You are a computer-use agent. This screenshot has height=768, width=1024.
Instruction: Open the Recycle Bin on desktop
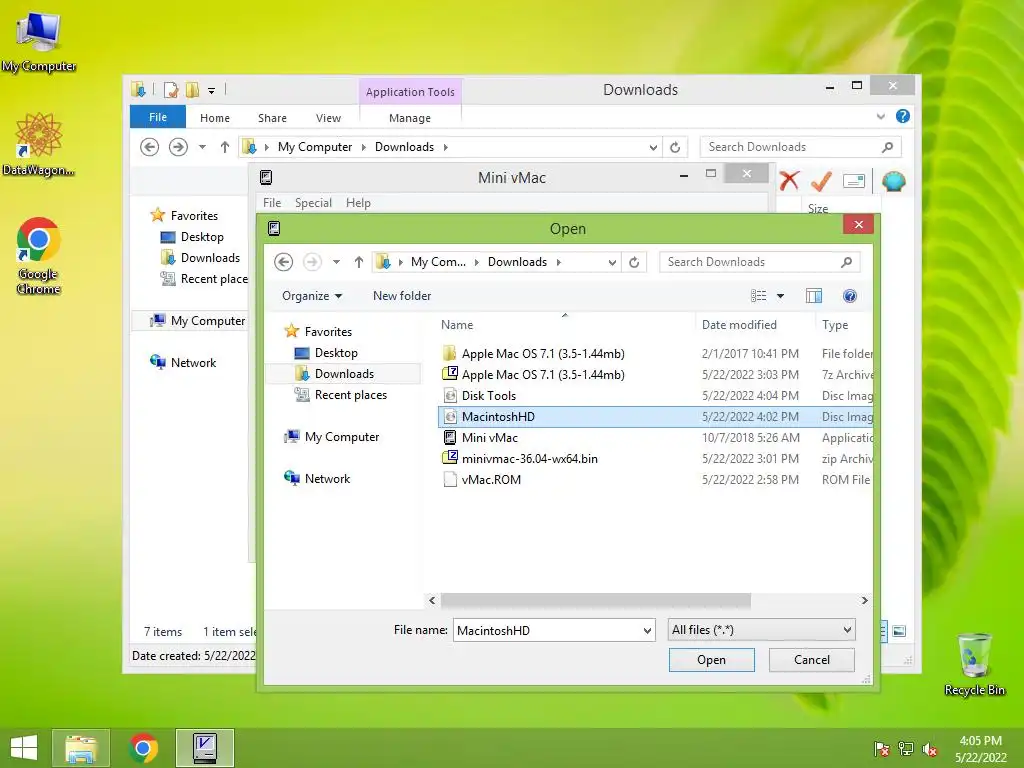pyautogui.click(x=974, y=664)
